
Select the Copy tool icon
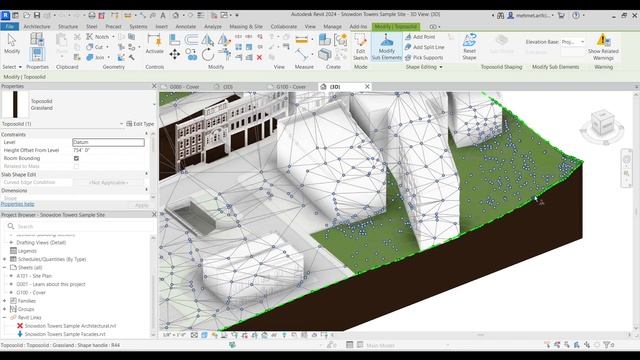[191, 54]
